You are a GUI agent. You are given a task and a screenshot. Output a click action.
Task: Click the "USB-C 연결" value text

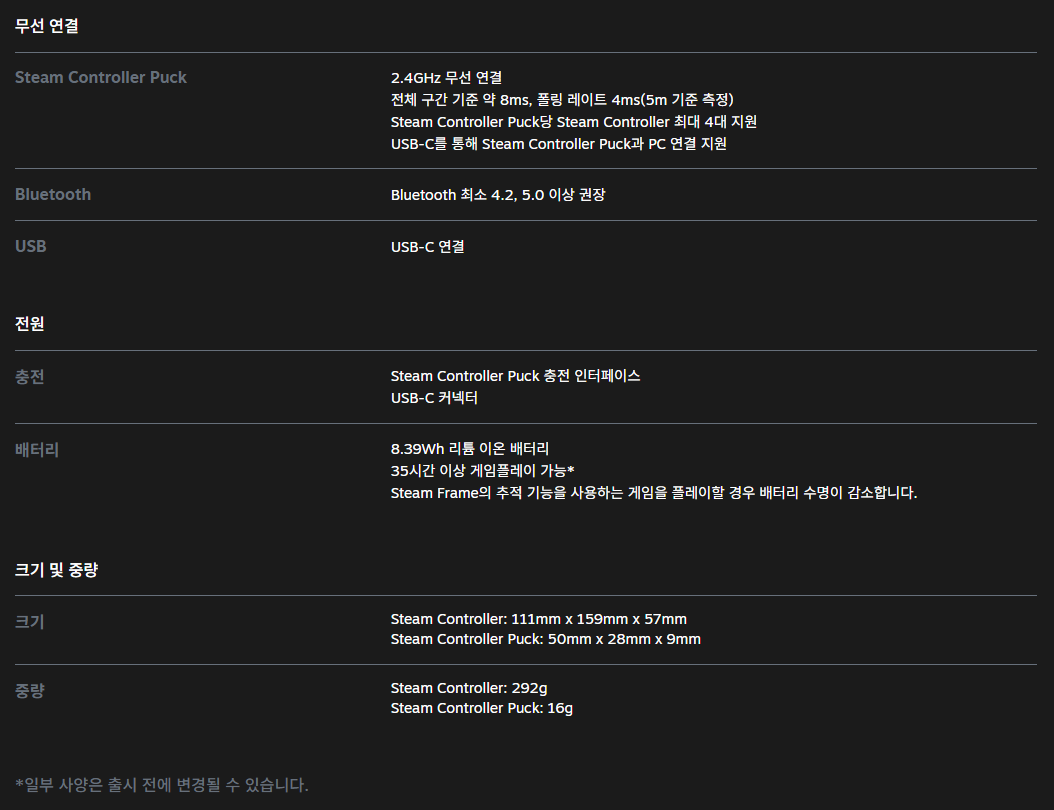coord(427,247)
